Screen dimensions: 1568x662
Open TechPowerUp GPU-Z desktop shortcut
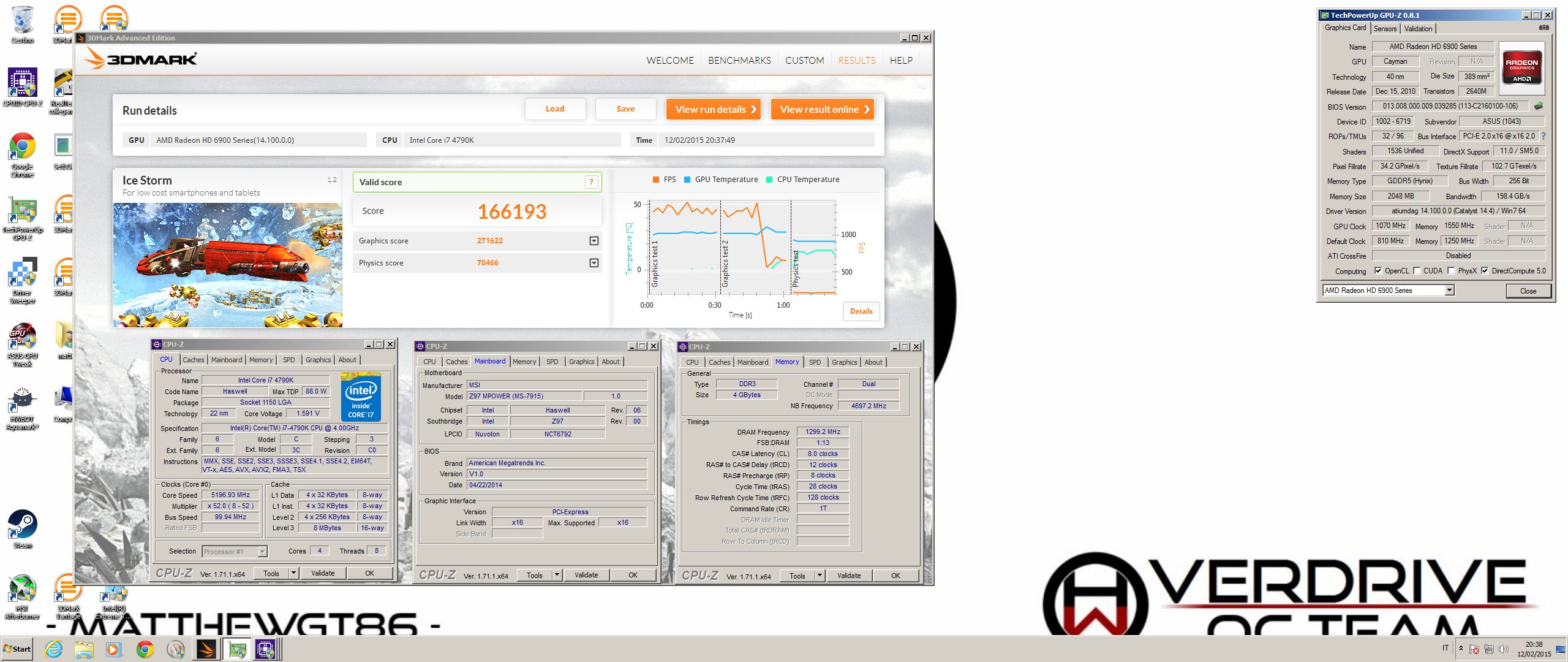coord(22,219)
